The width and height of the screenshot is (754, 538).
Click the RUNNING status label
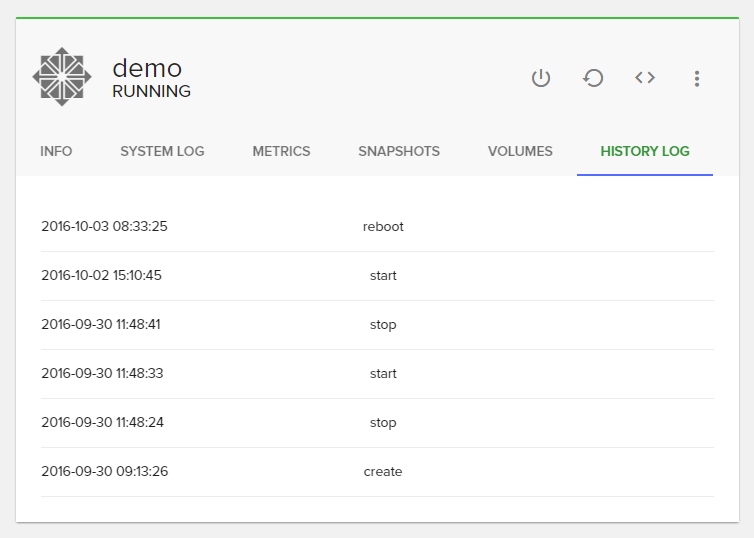click(151, 92)
